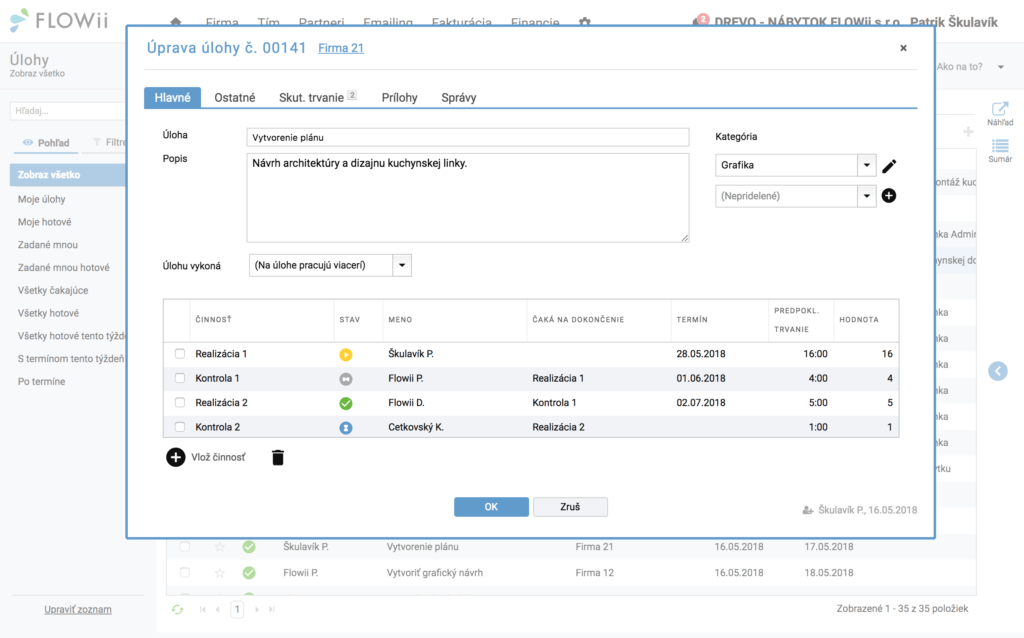Open the Firma 21 link
Screen dimensions: 1024x638
coord(341,48)
